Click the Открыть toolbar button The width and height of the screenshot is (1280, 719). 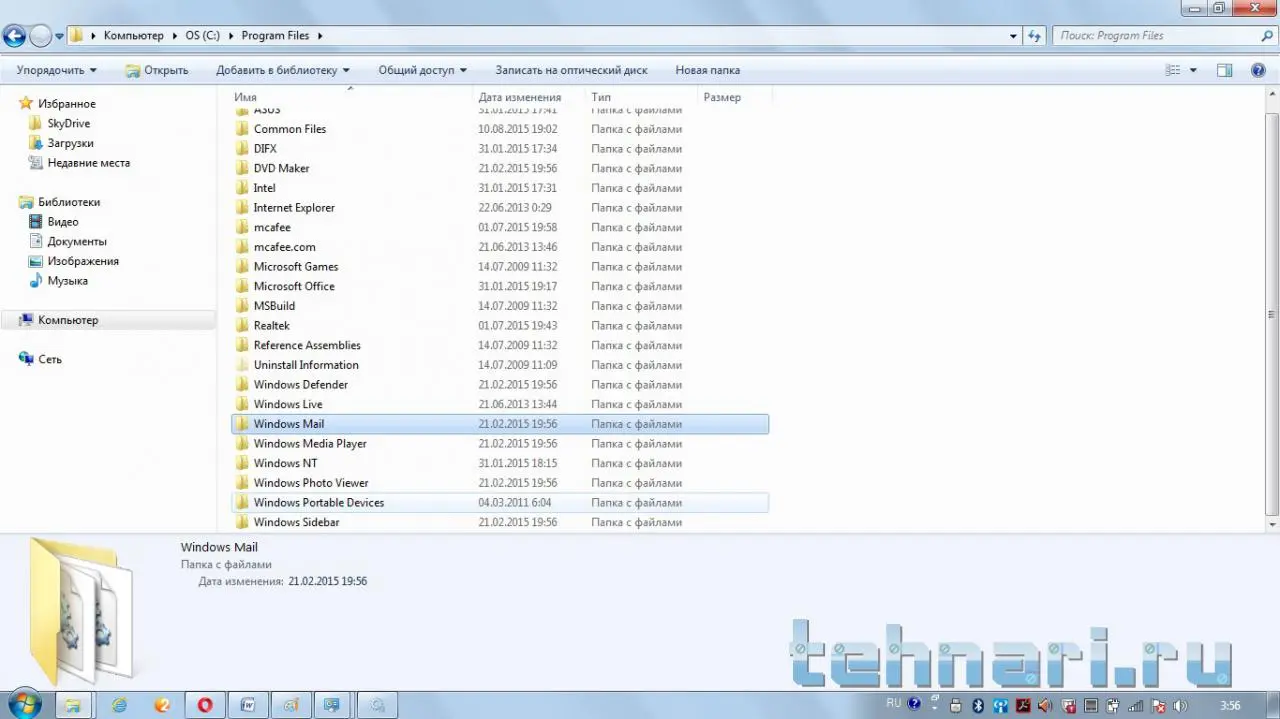[157, 70]
